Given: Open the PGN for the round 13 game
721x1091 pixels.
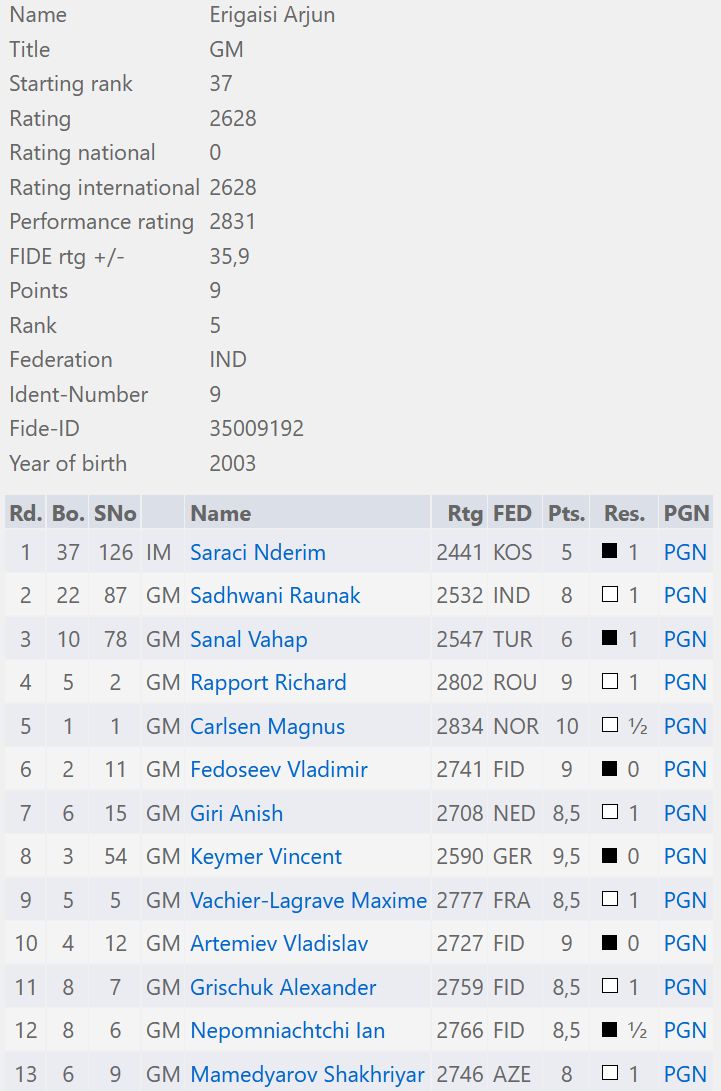Looking at the screenshot, I should click(685, 1074).
